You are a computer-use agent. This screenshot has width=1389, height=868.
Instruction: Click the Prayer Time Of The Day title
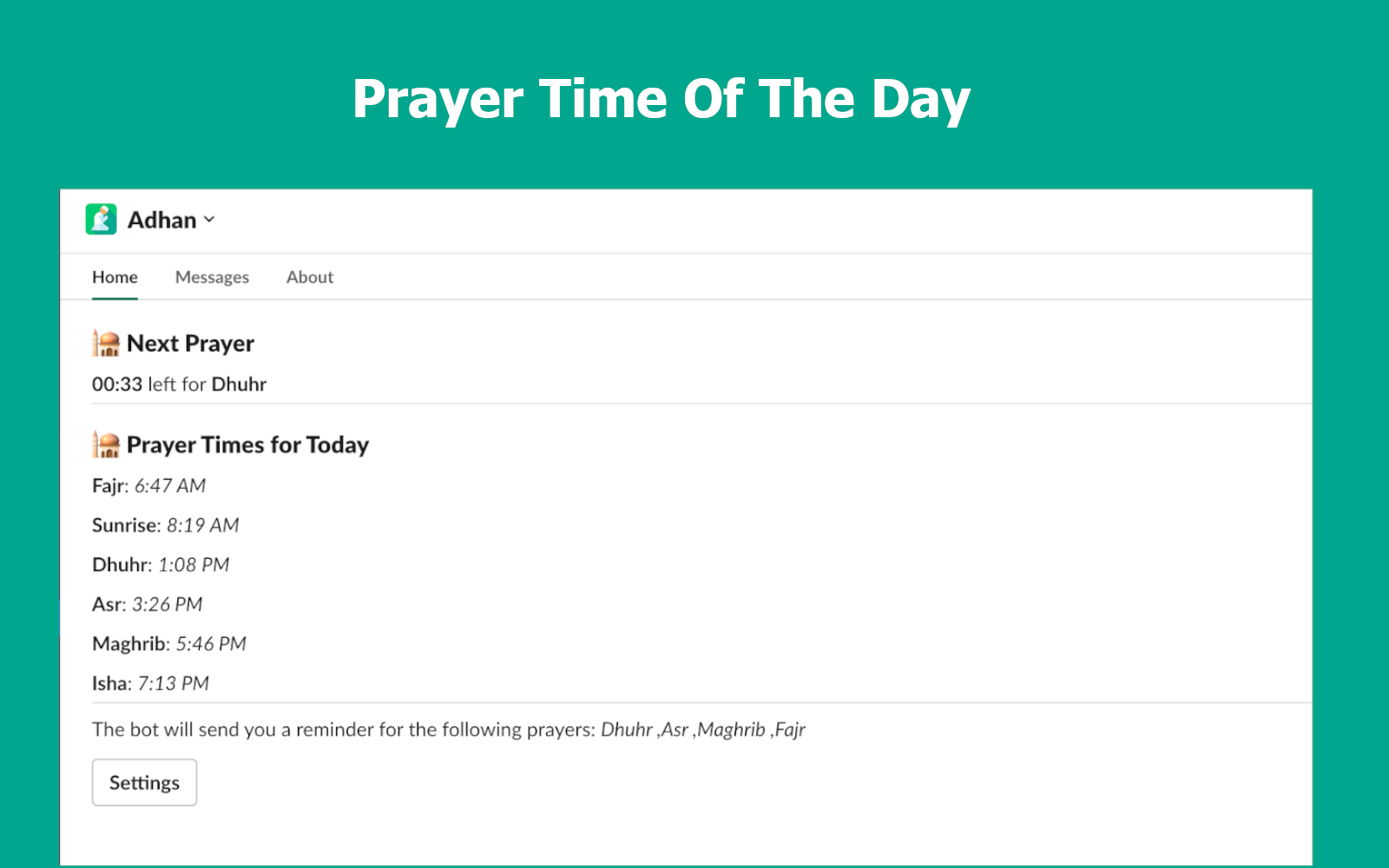point(662,100)
